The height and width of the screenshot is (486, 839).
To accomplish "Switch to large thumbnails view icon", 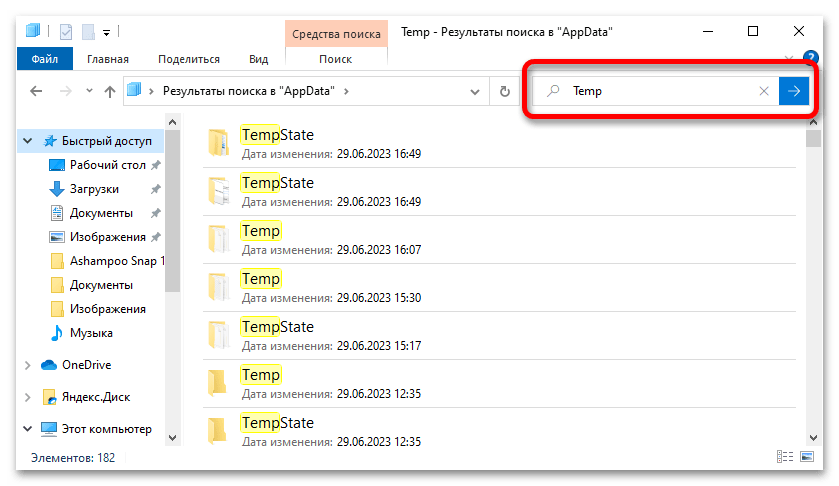I will tap(807, 457).
